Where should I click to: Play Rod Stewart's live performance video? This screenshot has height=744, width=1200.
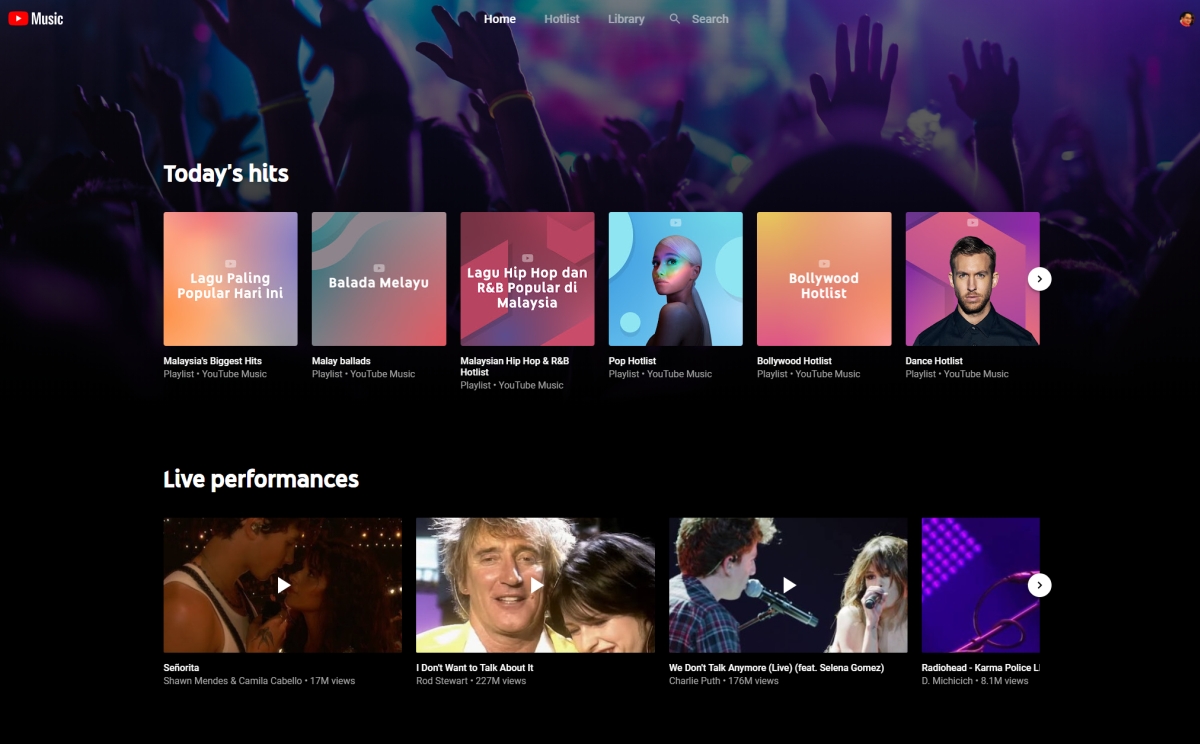coord(536,585)
